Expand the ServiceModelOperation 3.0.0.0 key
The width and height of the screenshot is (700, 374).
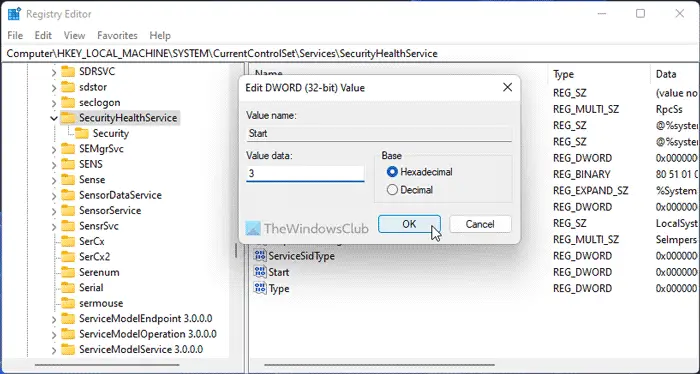(x=54, y=334)
